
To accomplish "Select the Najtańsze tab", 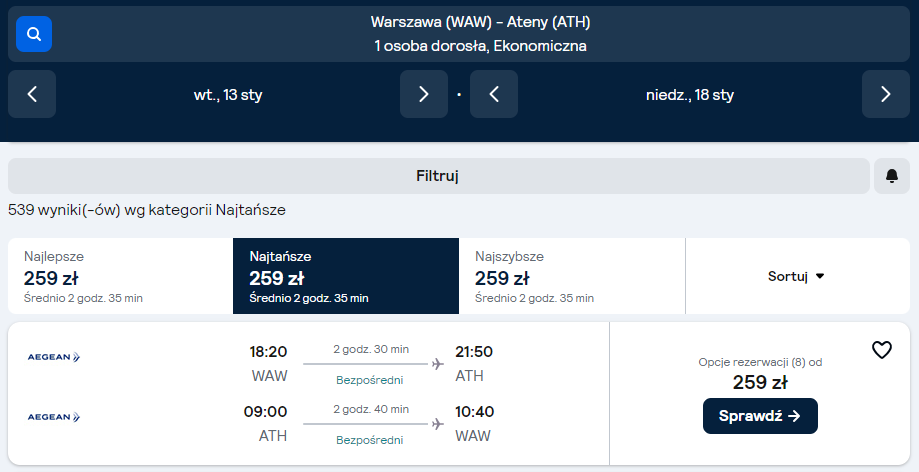I will pos(345,276).
